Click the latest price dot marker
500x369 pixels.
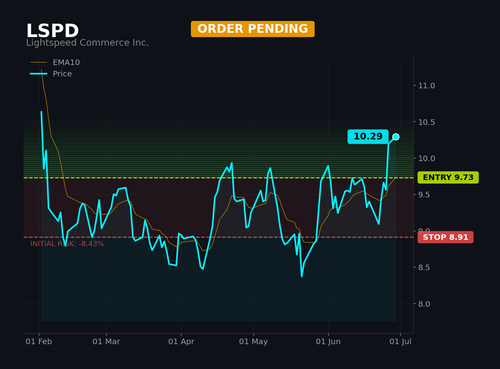click(396, 137)
